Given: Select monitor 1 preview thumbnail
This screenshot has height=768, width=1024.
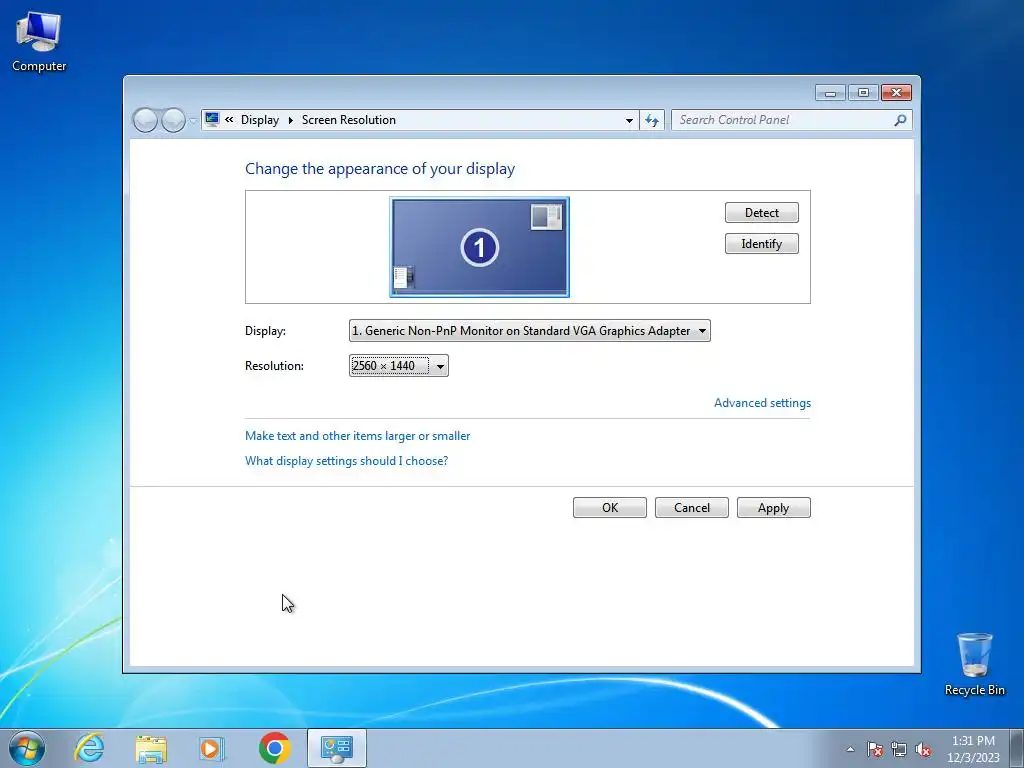Looking at the screenshot, I should (479, 247).
